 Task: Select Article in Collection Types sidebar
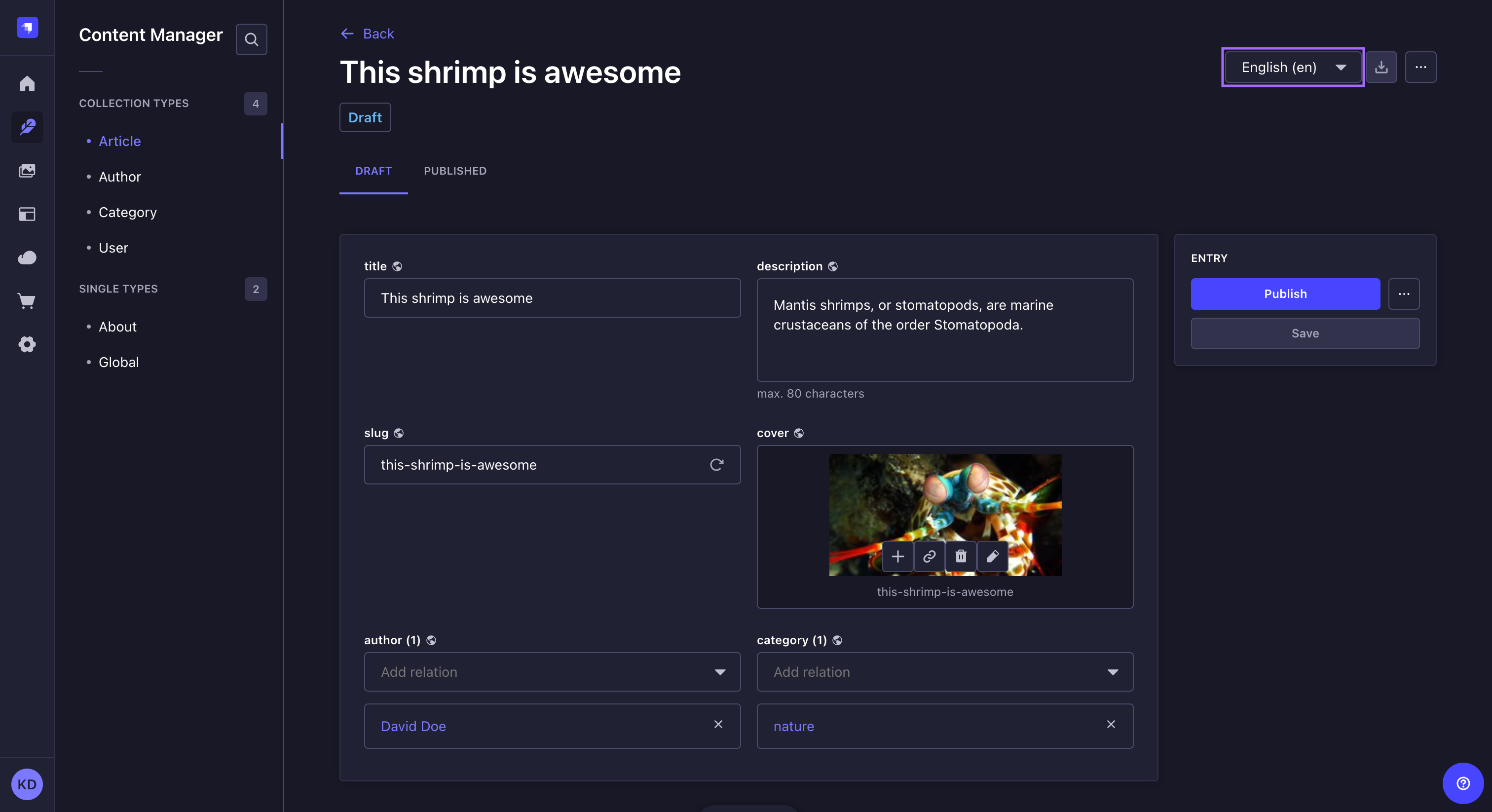coord(119,140)
